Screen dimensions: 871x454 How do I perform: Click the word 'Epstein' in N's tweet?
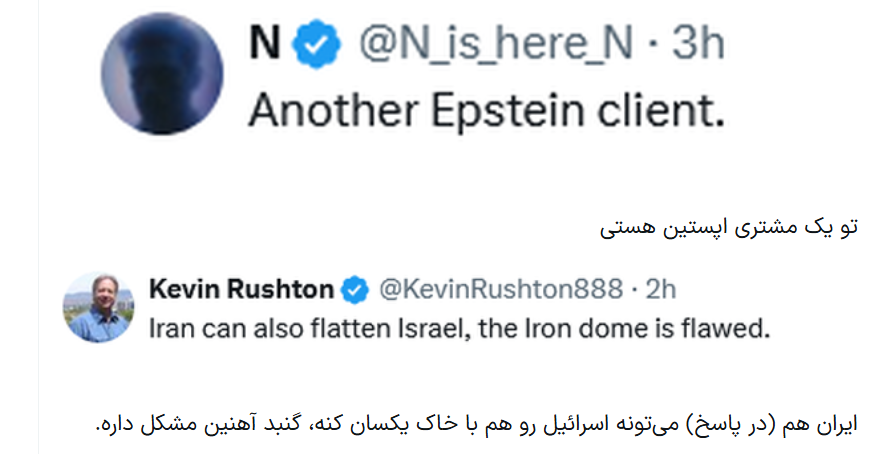click(508, 111)
